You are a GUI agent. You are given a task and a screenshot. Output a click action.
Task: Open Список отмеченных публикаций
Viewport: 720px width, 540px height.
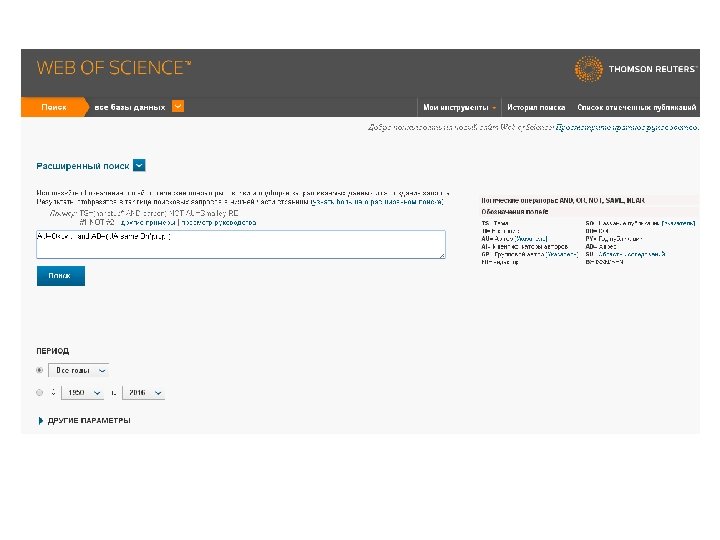[x=636, y=107]
